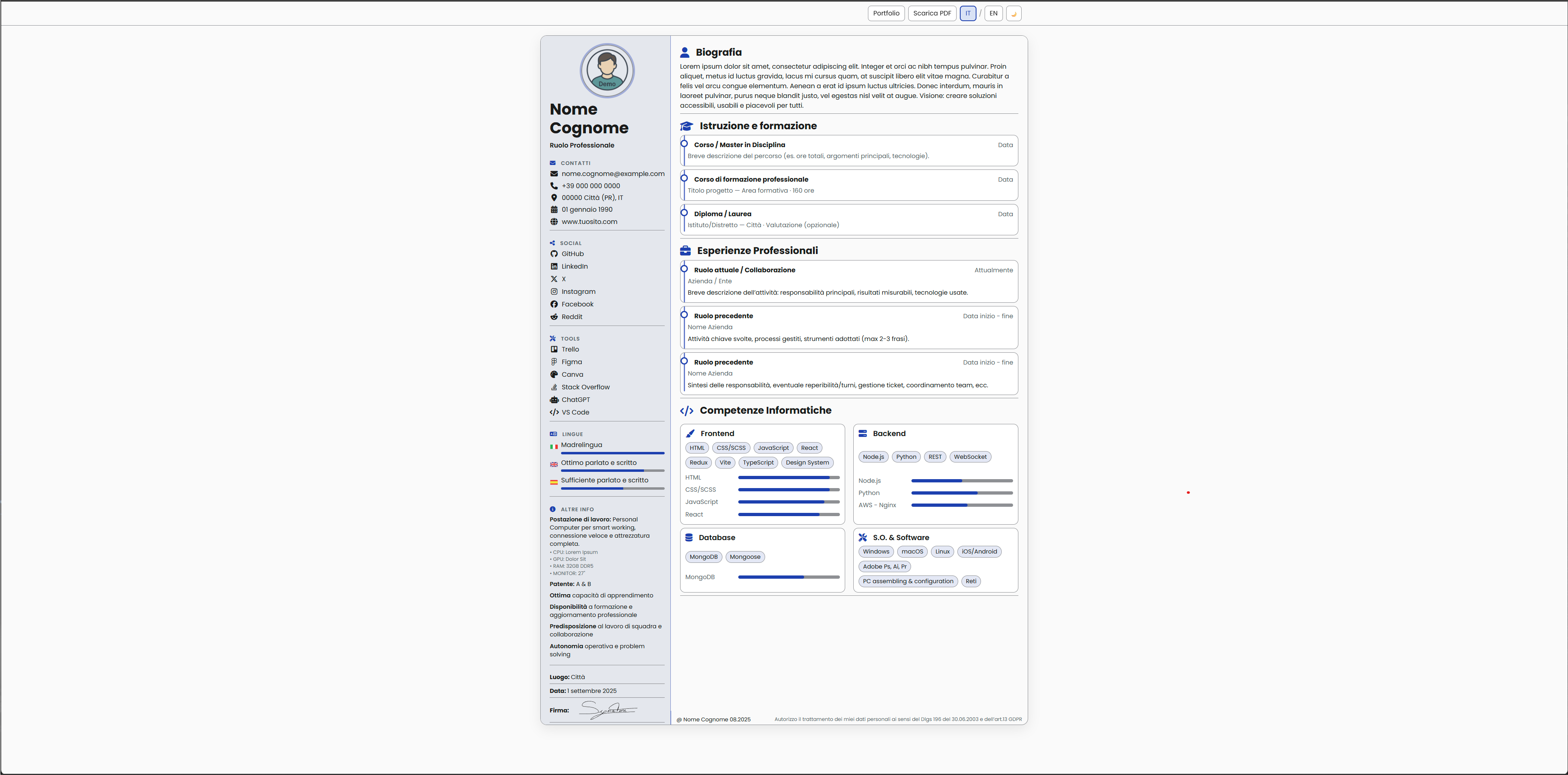Open the Portfolio page
1568x775 pixels.
[886, 13]
